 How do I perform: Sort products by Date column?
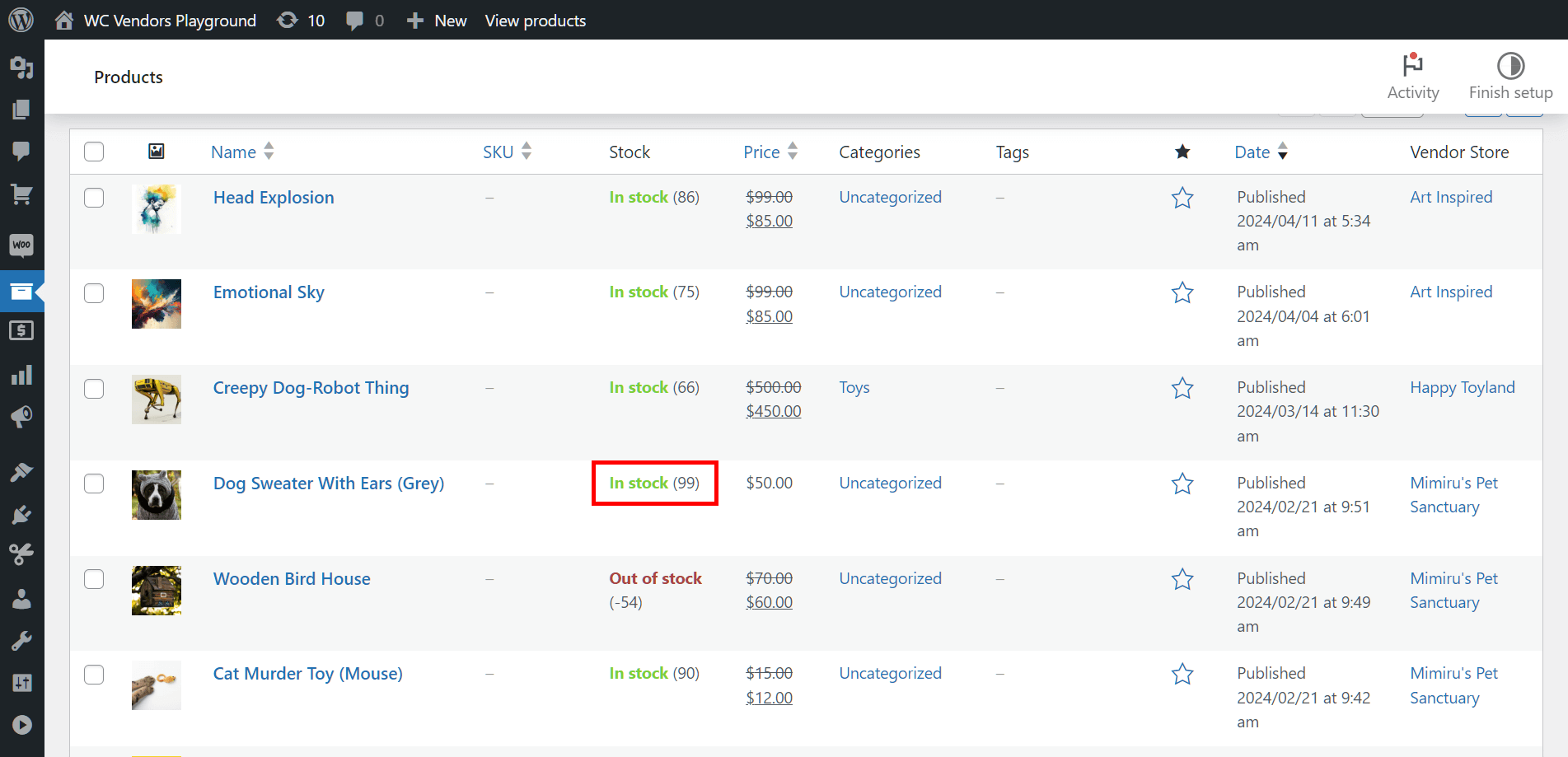click(1261, 152)
